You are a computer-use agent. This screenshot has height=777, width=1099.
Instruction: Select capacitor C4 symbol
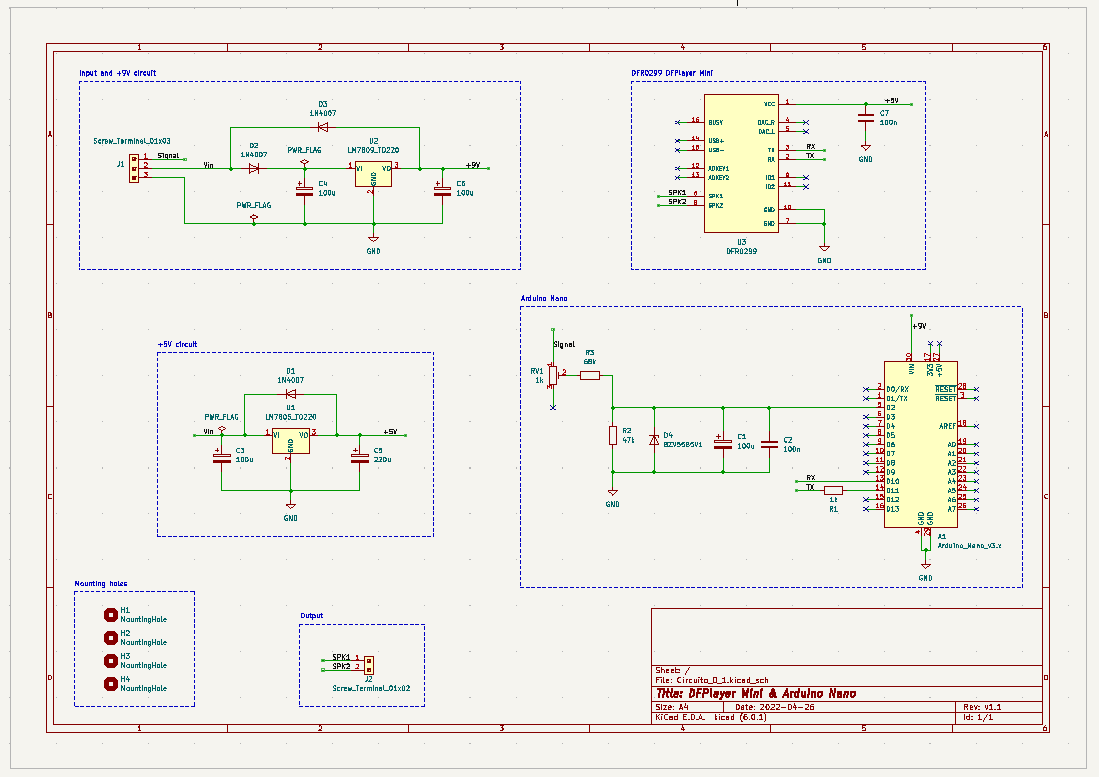tap(304, 190)
